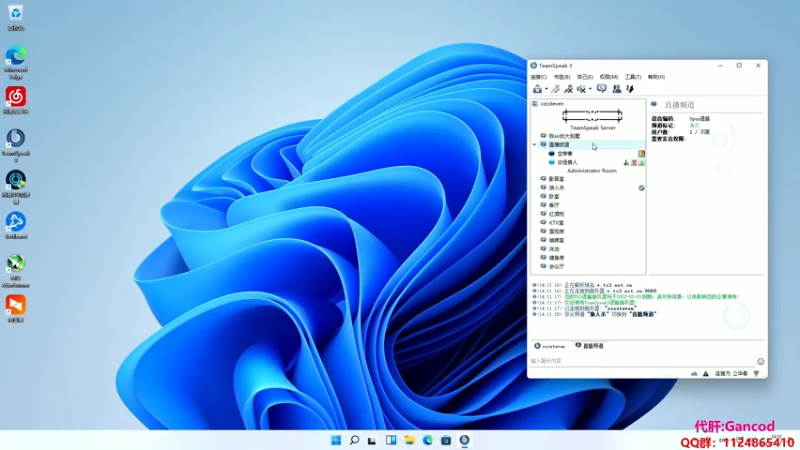Click the blue 永久 value in channel info
The width and height of the screenshot is (800, 450).
point(694,126)
